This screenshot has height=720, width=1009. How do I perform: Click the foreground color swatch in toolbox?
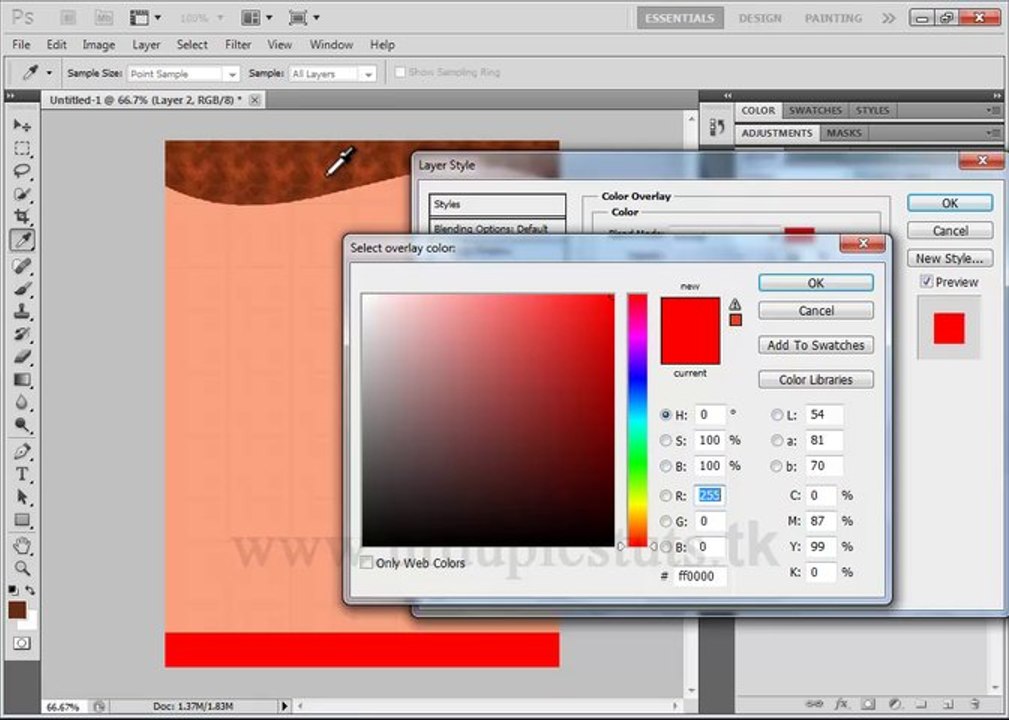click(17, 609)
